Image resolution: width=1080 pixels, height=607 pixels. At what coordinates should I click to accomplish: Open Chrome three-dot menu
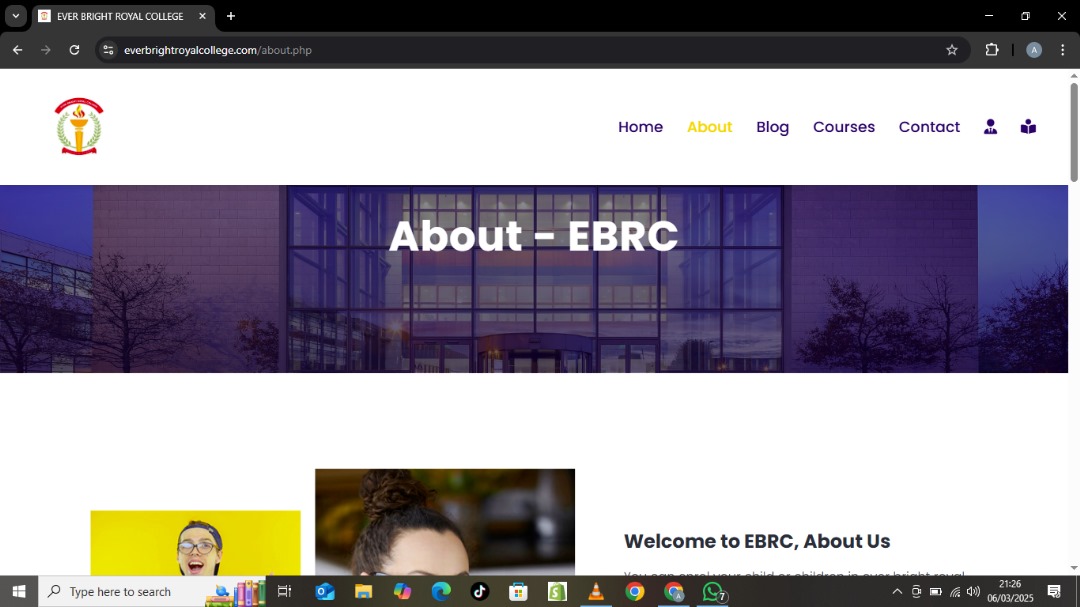(1063, 50)
